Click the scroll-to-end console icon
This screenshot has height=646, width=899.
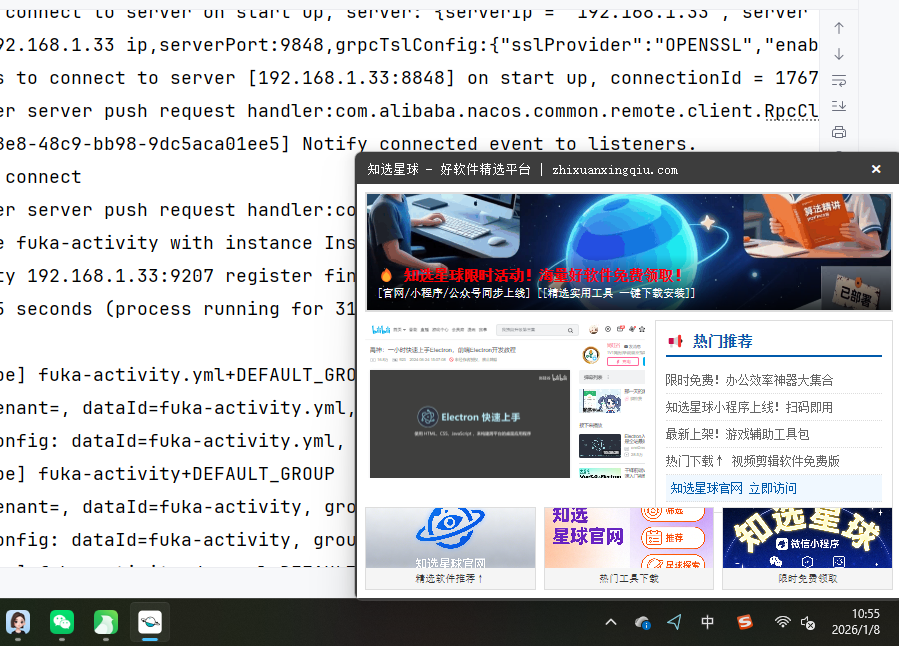click(839, 106)
